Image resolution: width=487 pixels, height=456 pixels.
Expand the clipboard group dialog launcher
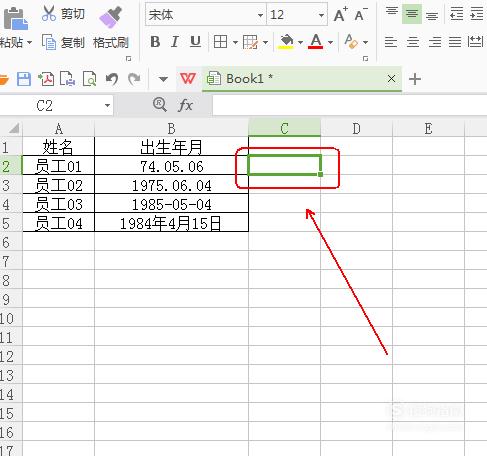pos(128,59)
